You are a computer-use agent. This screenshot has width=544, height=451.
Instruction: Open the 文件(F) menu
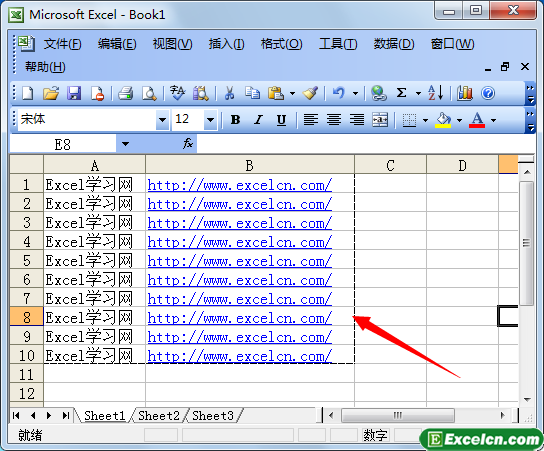pos(62,44)
